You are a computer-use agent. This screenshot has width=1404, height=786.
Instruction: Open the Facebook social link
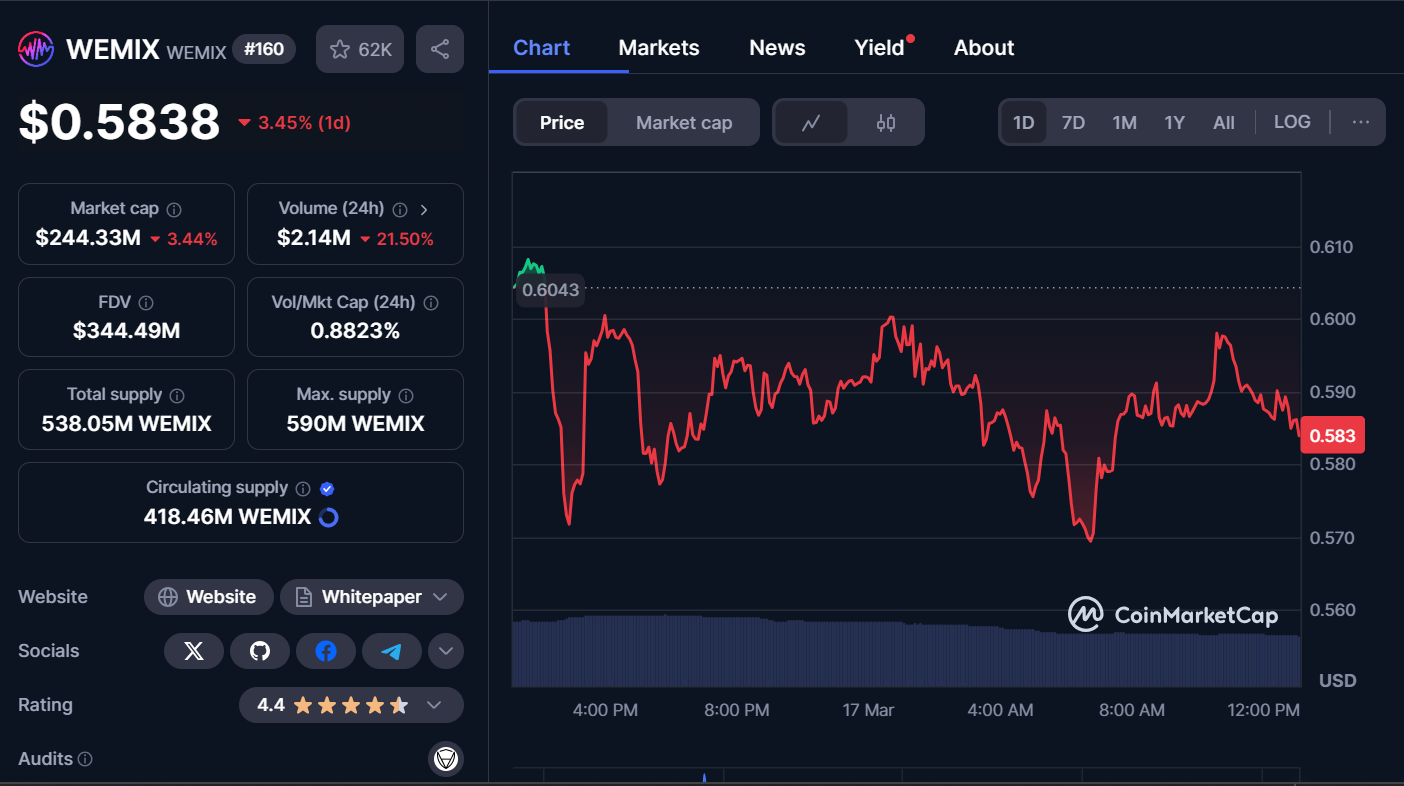(x=326, y=651)
